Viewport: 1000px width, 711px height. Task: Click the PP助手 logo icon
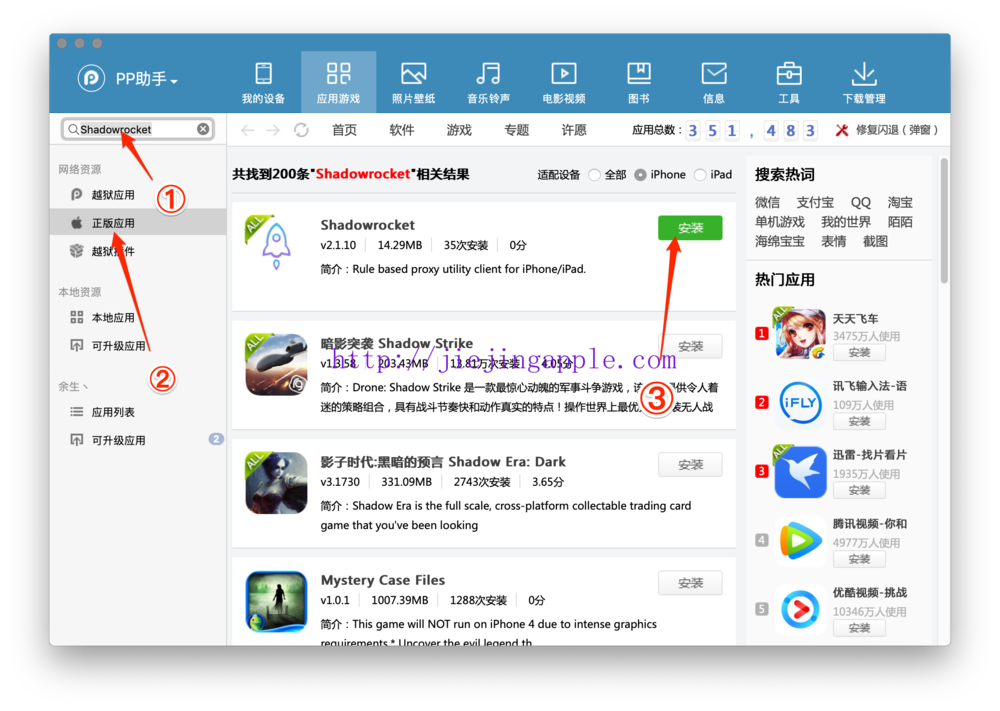tap(91, 78)
